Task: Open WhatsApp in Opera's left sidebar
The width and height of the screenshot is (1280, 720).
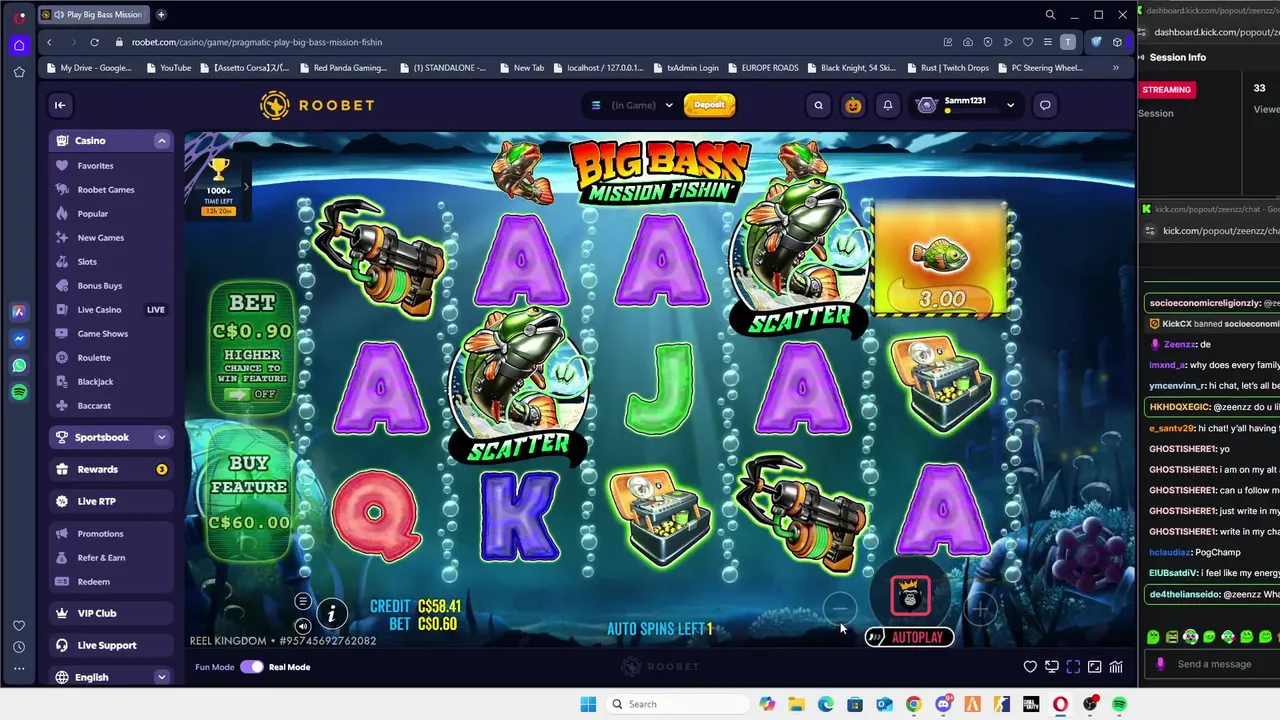Action: [19, 366]
